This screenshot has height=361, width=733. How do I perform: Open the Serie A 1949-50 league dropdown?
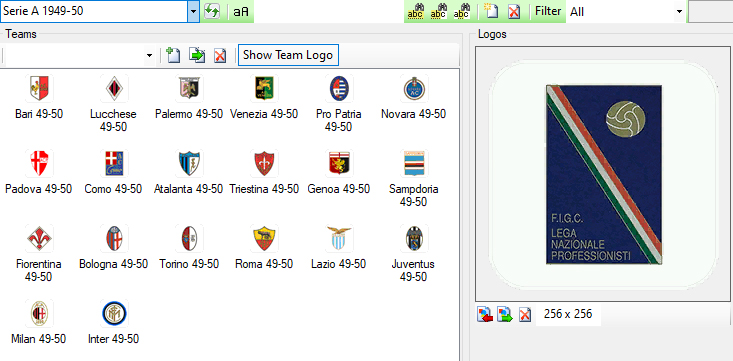194,11
